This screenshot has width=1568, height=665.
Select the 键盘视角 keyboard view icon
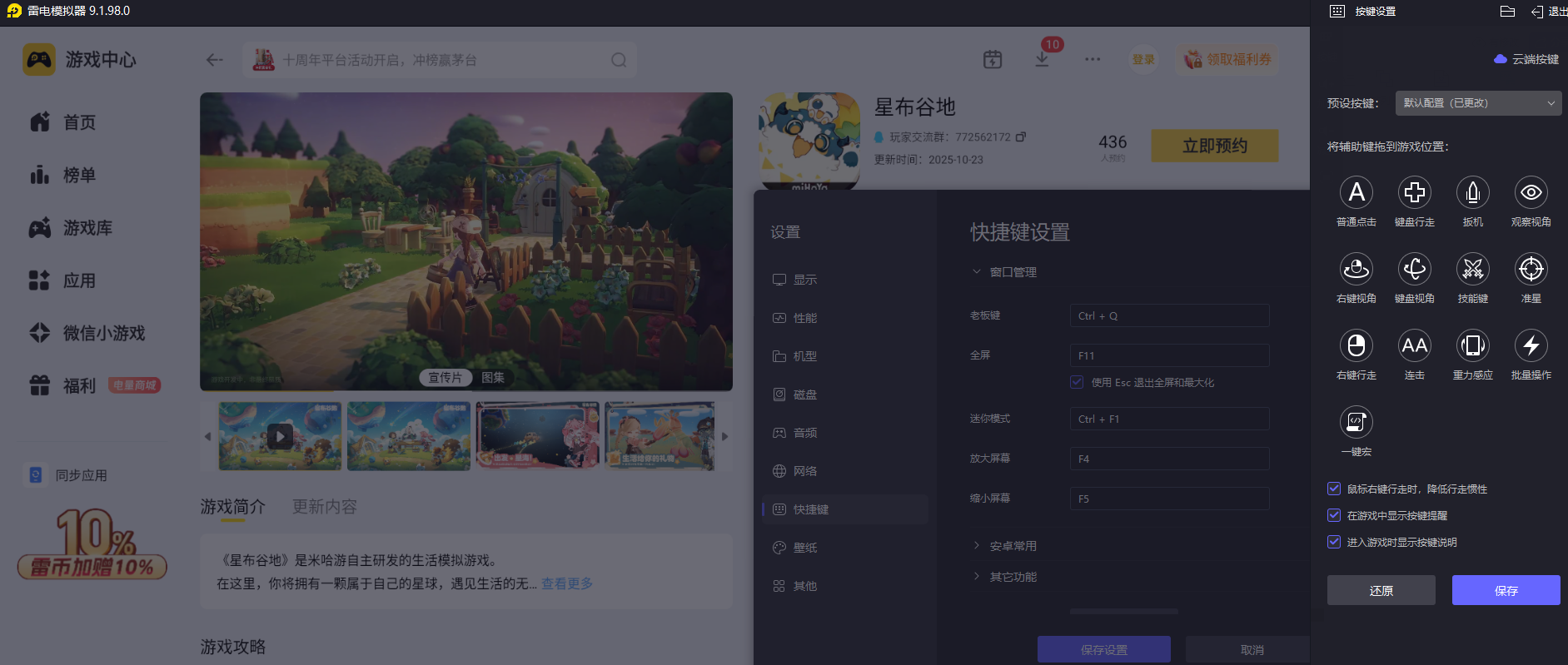point(1415,269)
